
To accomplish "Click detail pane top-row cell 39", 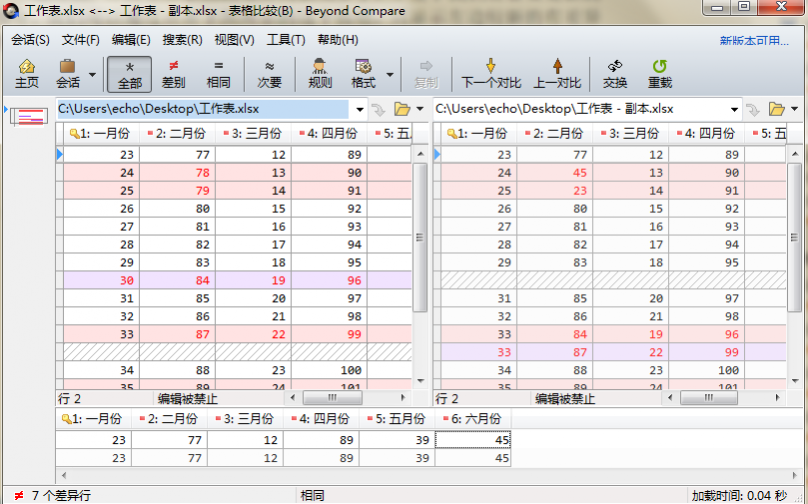I will pyautogui.click(x=397, y=440).
